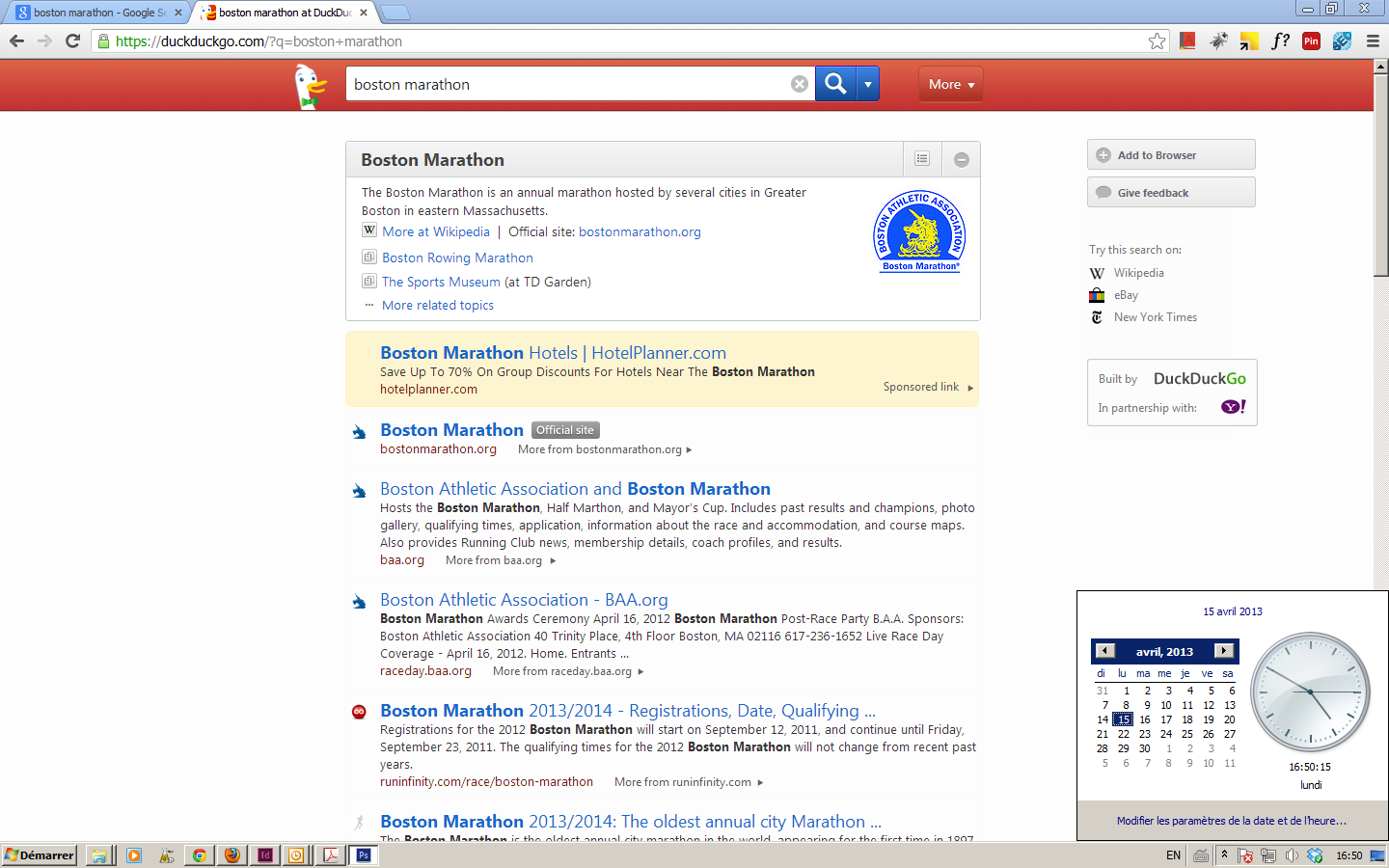This screenshot has width=1389, height=868.
Task: Click the red dictionary extension icon
Action: pos(1187,41)
